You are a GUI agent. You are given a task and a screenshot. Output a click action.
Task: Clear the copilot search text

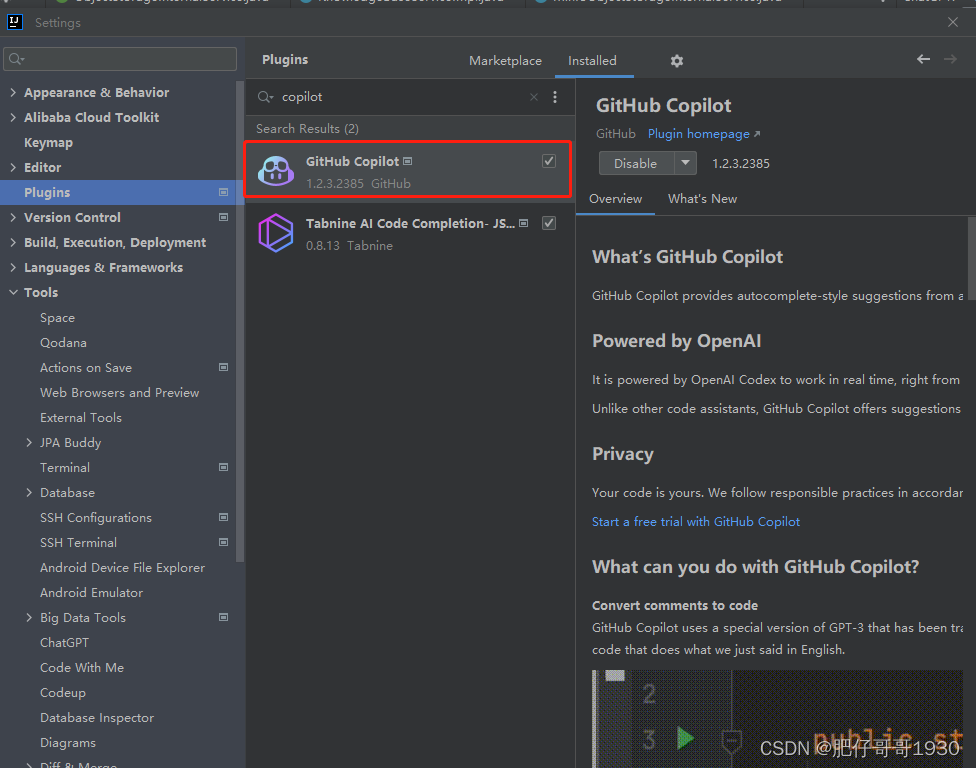(533, 97)
